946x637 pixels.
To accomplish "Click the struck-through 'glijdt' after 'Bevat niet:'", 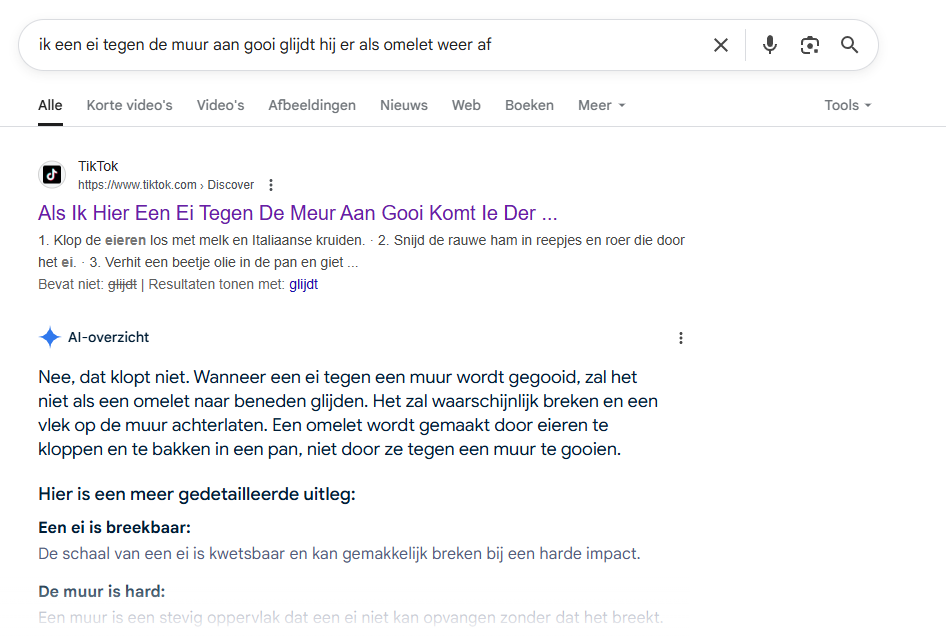I will (122, 284).
